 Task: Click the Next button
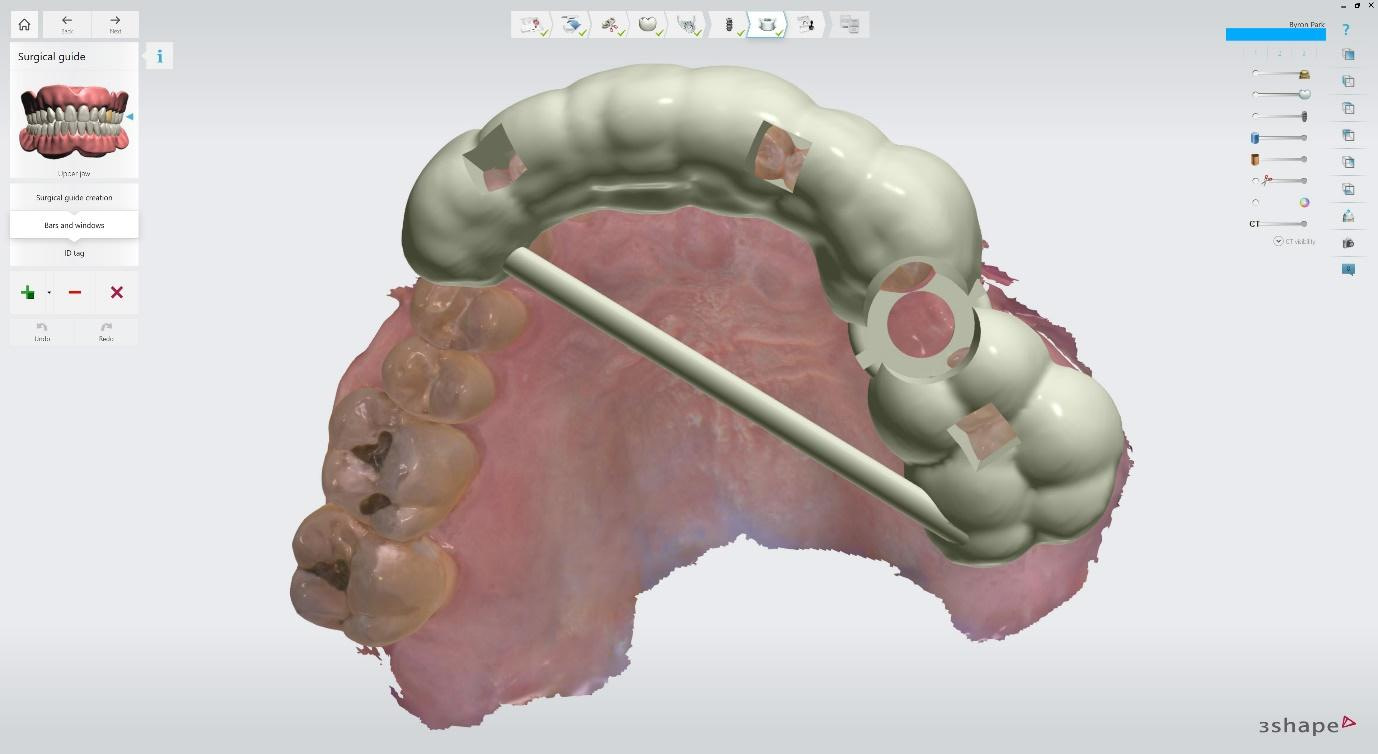pyautogui.click(x=115, y=23)
